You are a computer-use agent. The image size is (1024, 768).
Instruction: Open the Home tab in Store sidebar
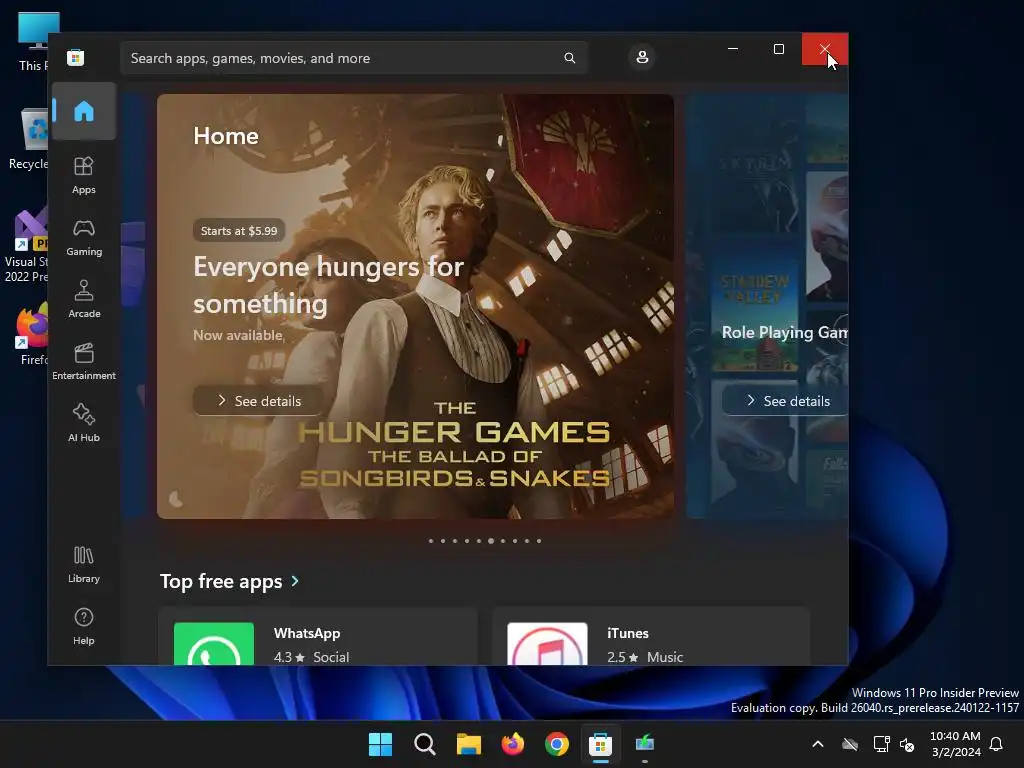(84, 111)
